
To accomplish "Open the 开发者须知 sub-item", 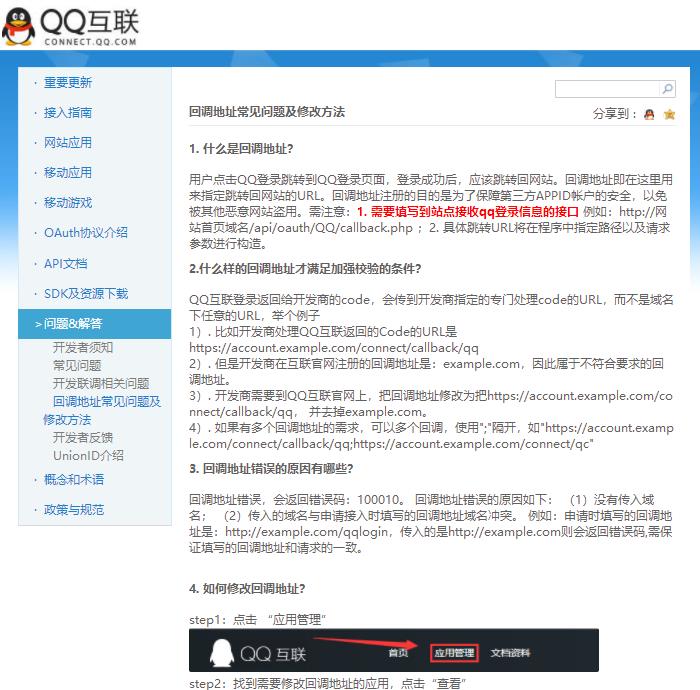I will (x=83, y=347).
